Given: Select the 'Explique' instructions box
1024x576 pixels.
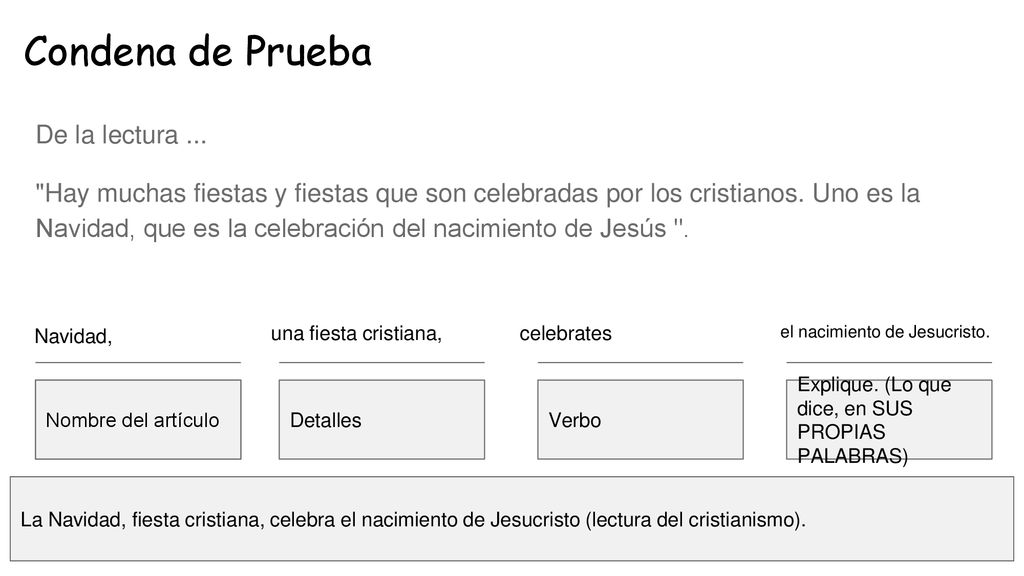Looking at the screenshot, I should click(x=889, y=419).
